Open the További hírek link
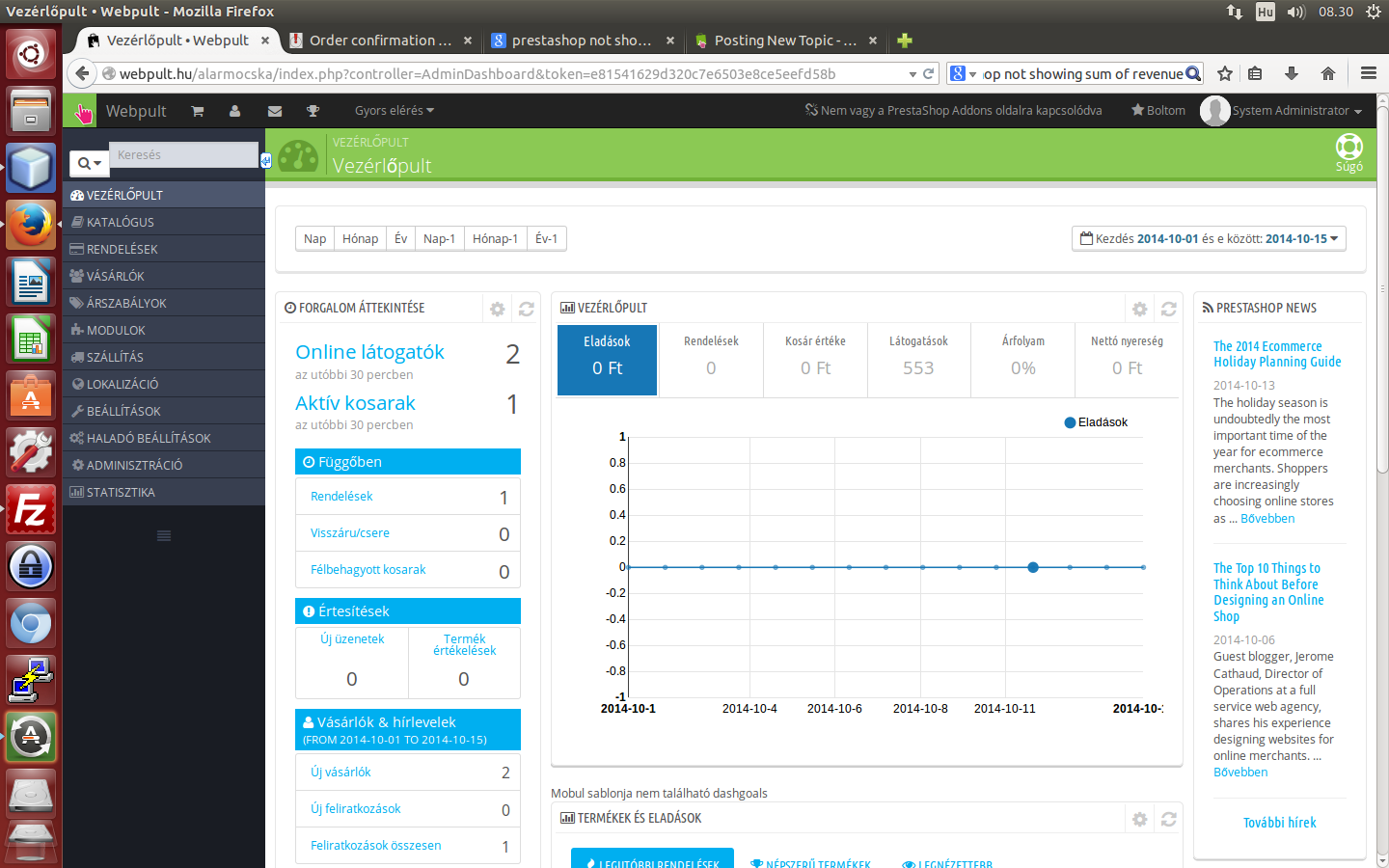The width and height of the screenshot is (1389, 868). [x=1279, y=823]
